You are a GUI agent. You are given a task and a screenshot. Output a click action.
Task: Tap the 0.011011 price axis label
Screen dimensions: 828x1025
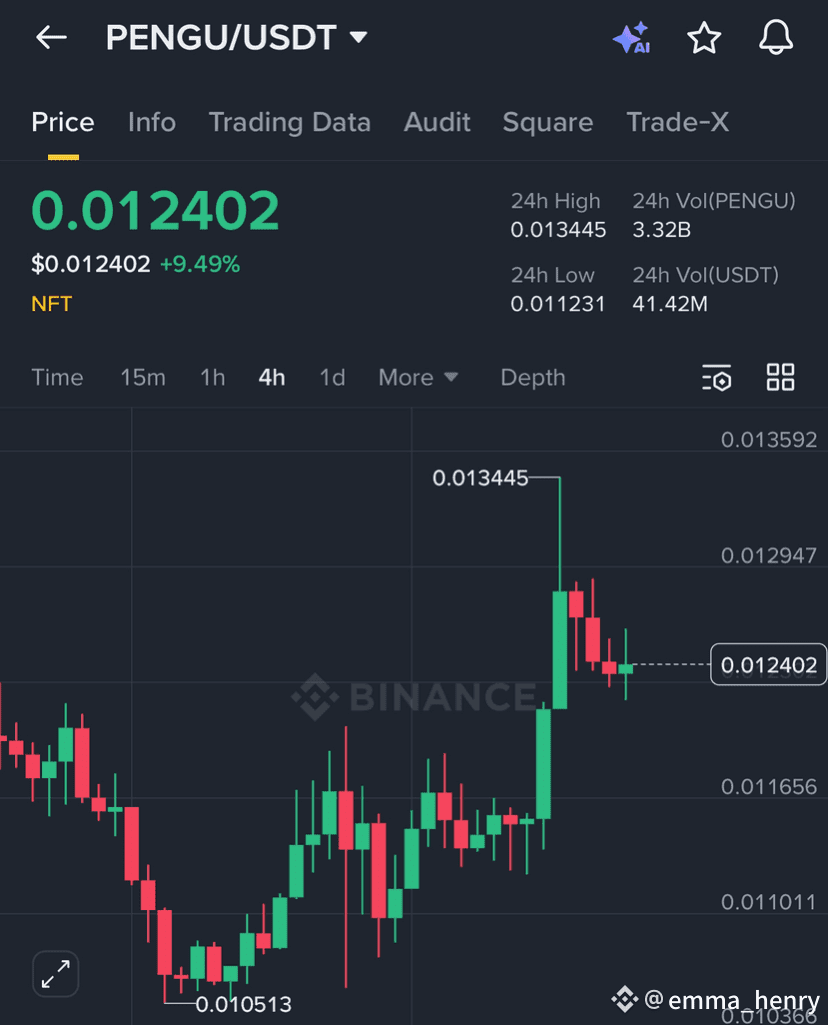coord(769,902)
